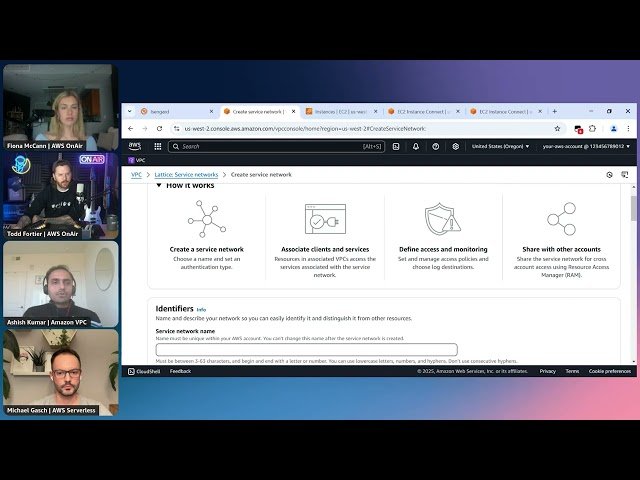Click the Identifiers section heading
640x480 pixels.
coord(174,309)
